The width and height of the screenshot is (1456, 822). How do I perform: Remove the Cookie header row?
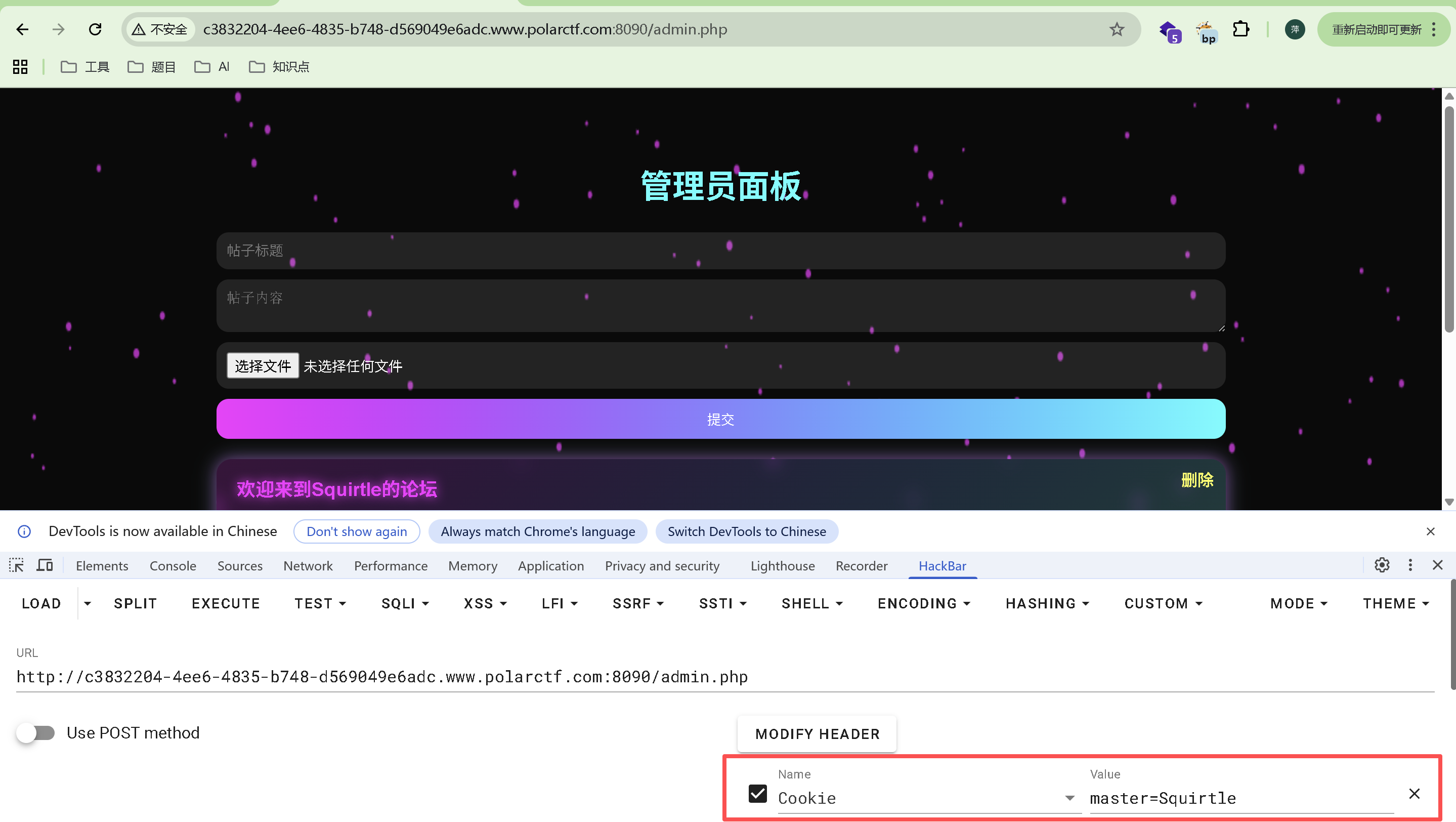click(x=1414, y=794)
